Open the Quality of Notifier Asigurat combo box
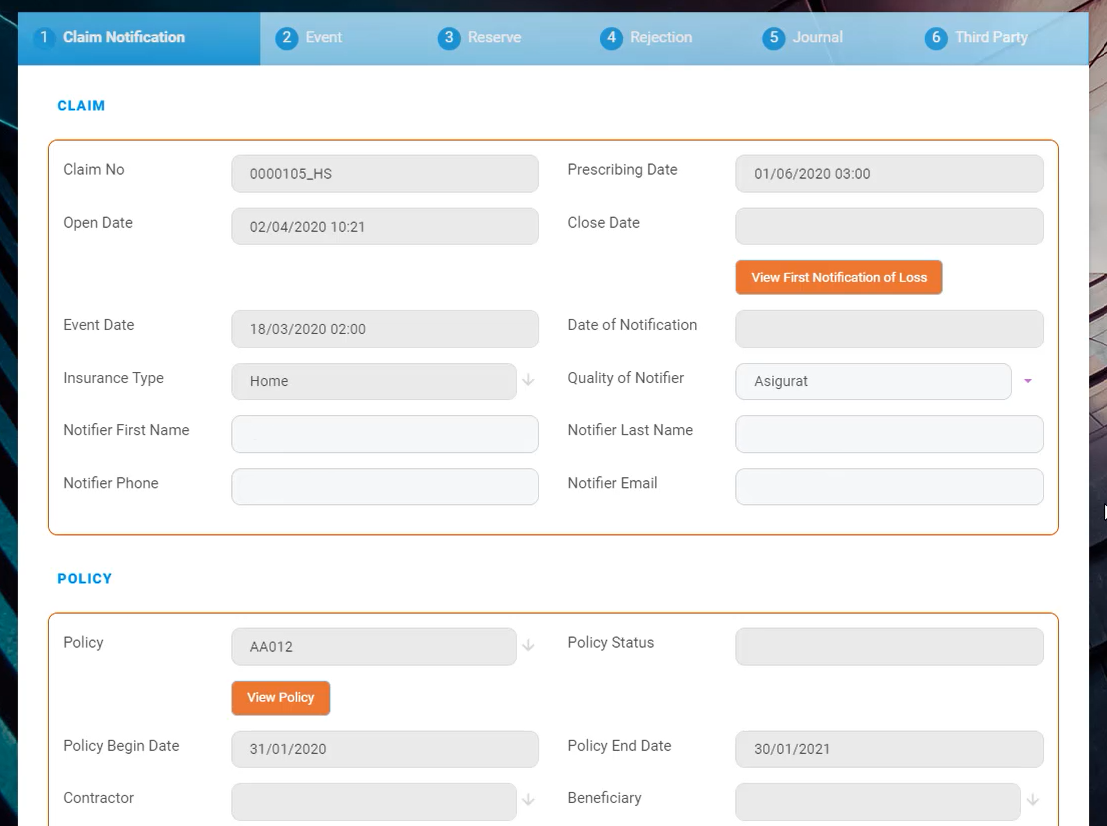Screen dimensions: 1107x826 (872, 381)
